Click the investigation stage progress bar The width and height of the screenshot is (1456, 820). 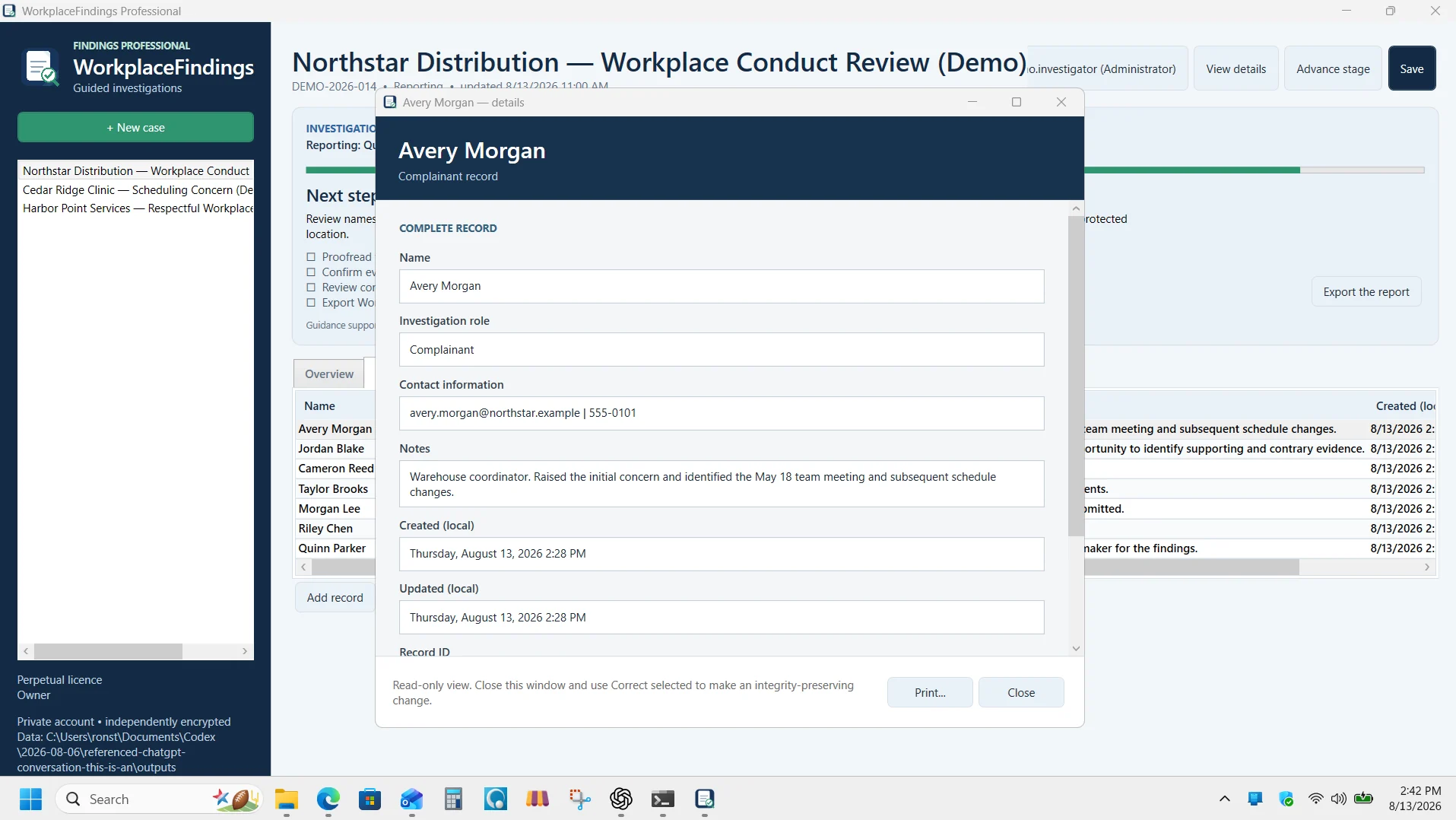(1255, 170)
